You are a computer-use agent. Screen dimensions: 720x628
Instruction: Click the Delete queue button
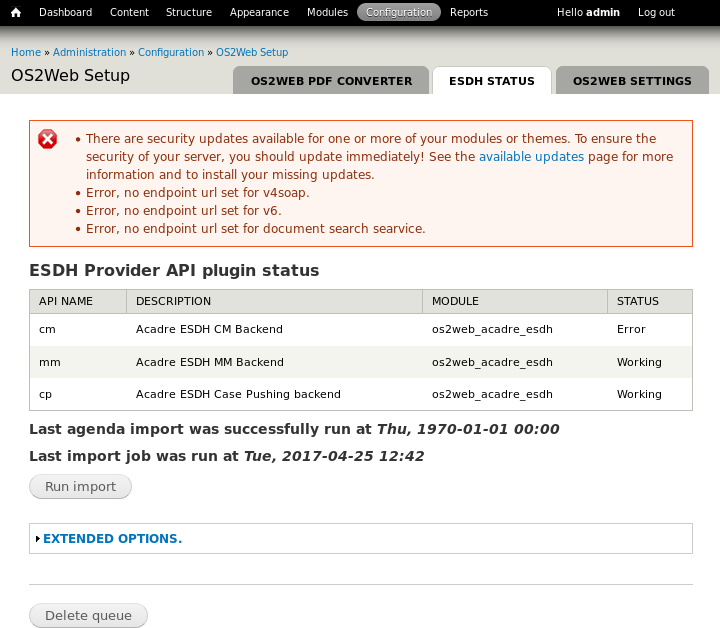pos(88,616)
